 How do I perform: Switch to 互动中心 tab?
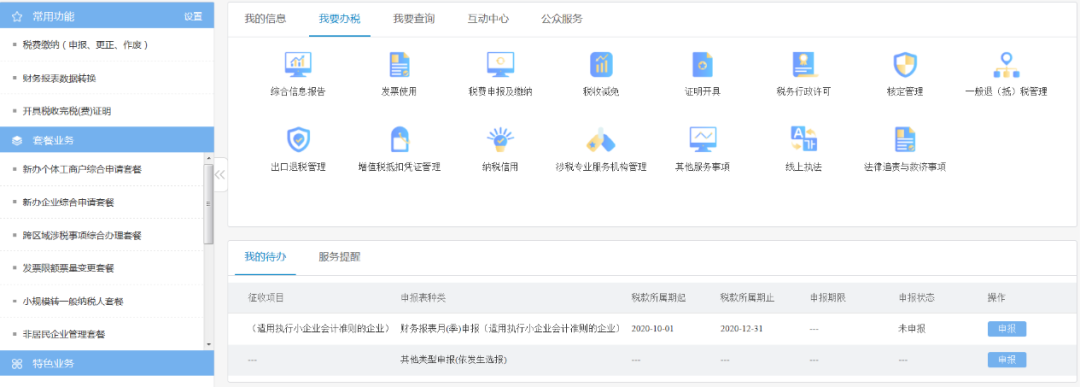click(488, 19)
